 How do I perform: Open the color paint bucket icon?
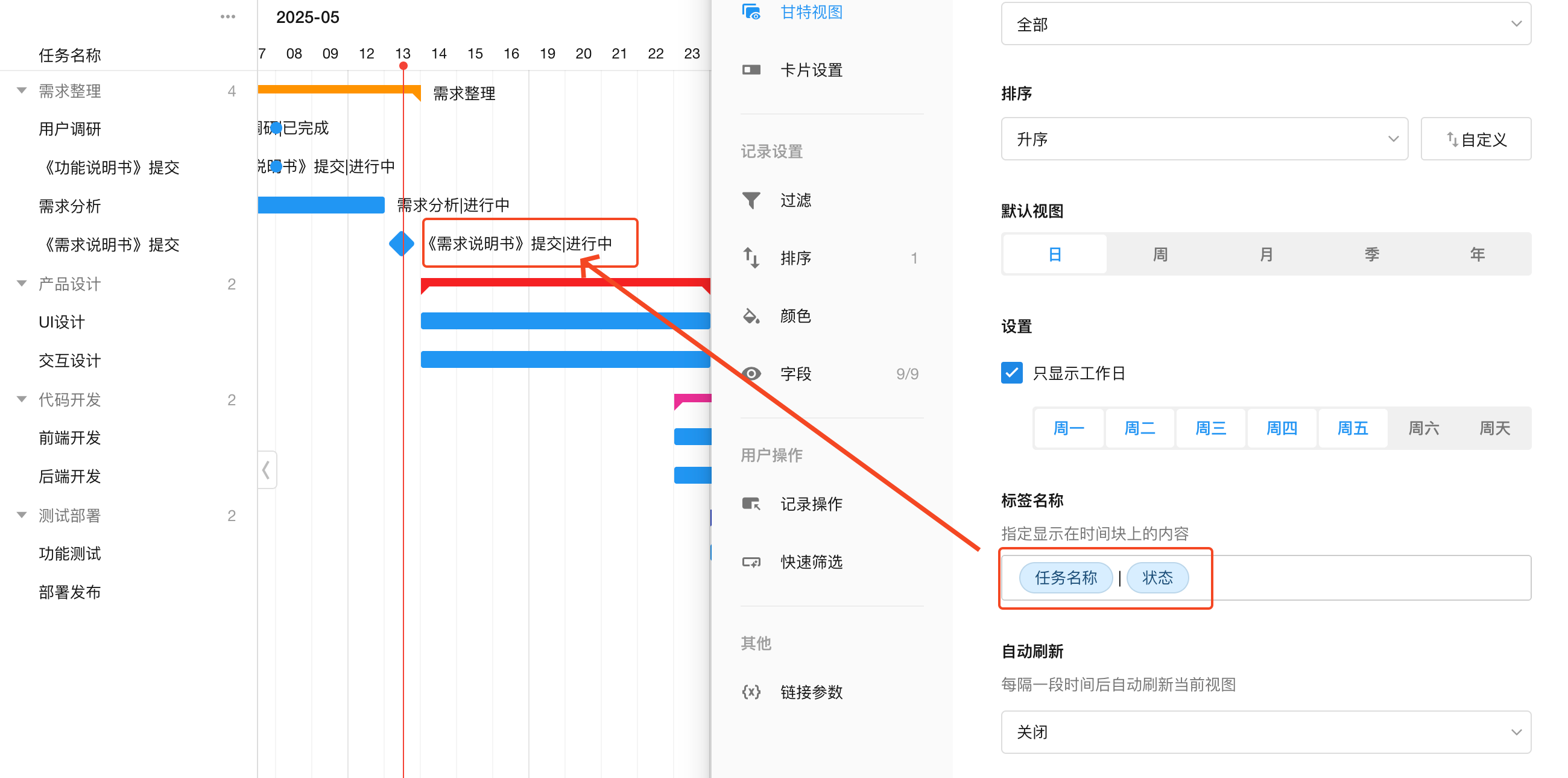point(751,316)
